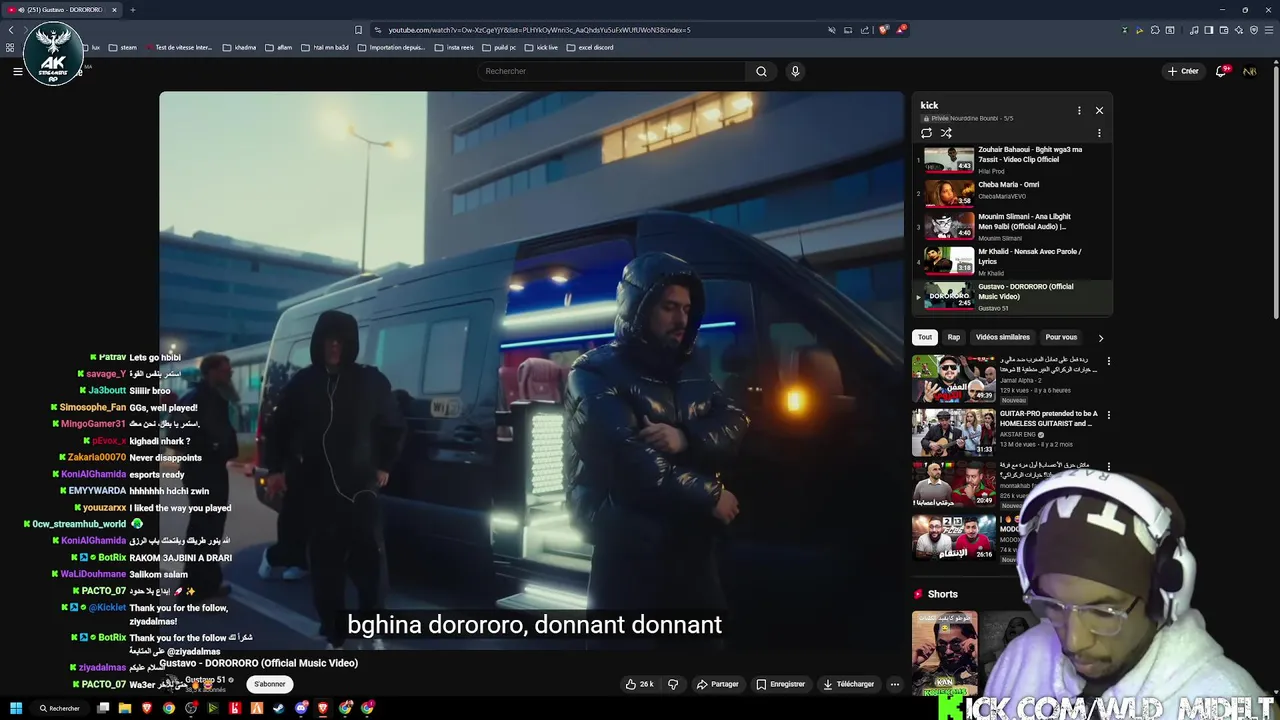Focus the Rechercher search field
This screenshot has height=720, width=1280.
[x=612, y=71]
